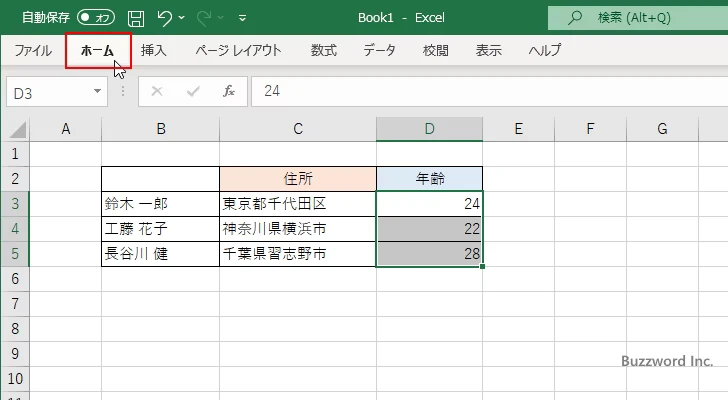Click the 住所 header cell
This screenshot has width=728, height=400.
tap(298, 179)
